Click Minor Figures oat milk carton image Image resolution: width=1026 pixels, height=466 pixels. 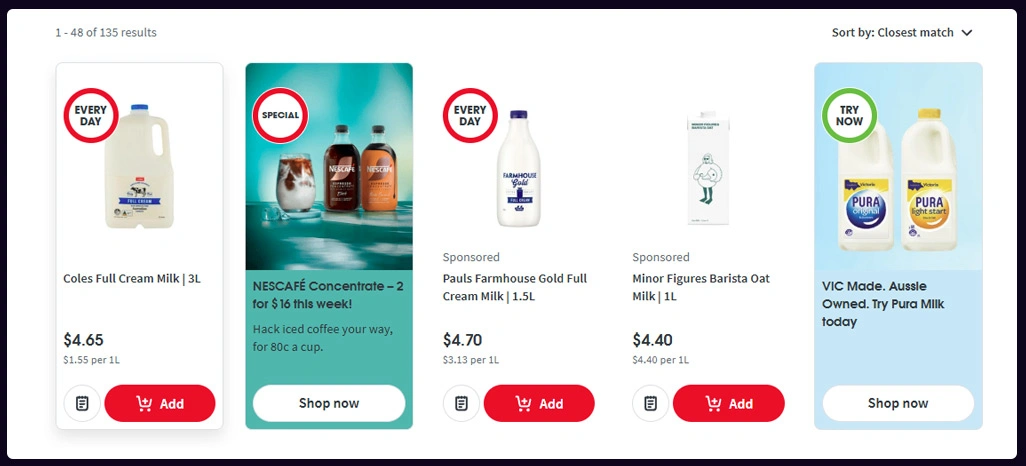click(x=708, y=167)
